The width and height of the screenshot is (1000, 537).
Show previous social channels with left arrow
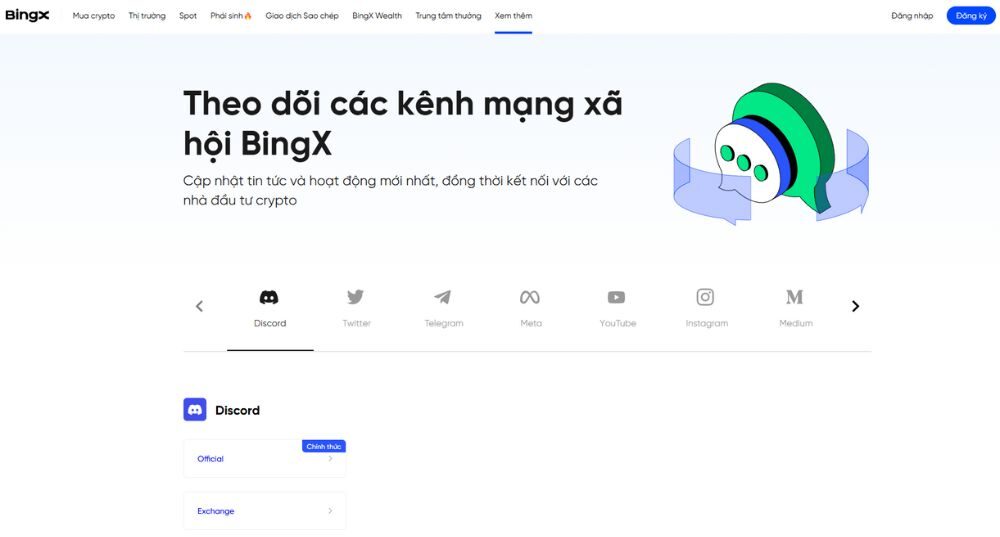coord(200,306)
